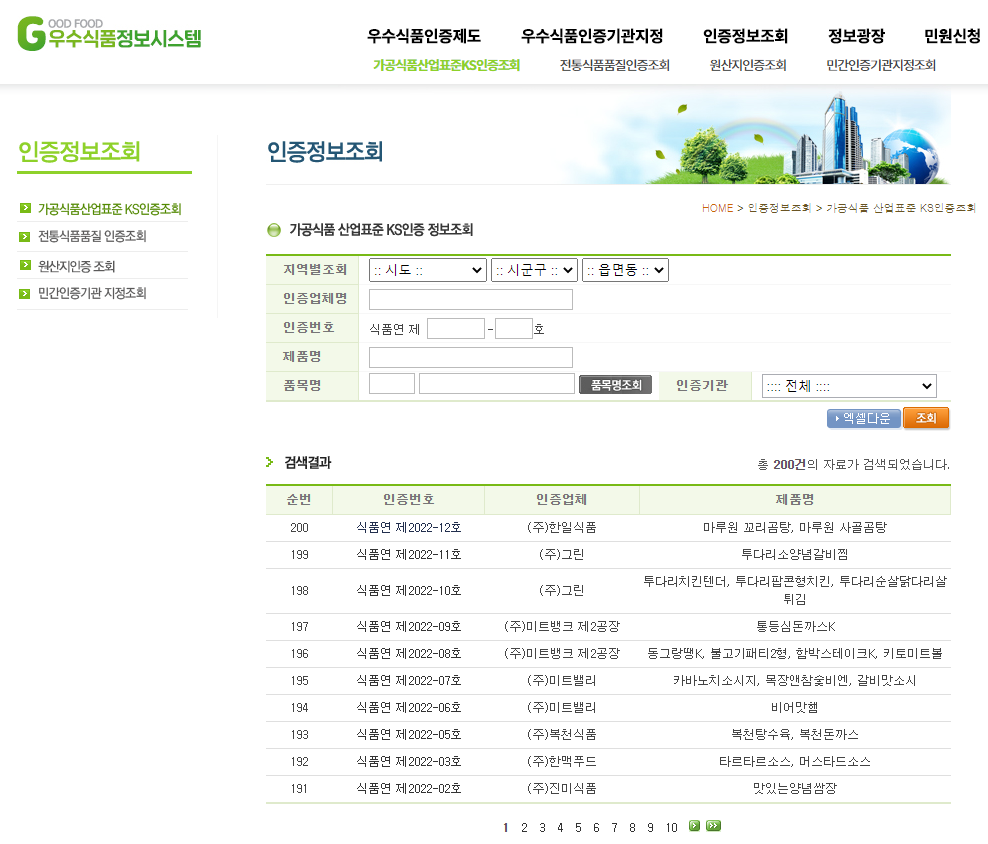
Task: Click inside the 인증업체명 input field
Action: coord(470,299)
